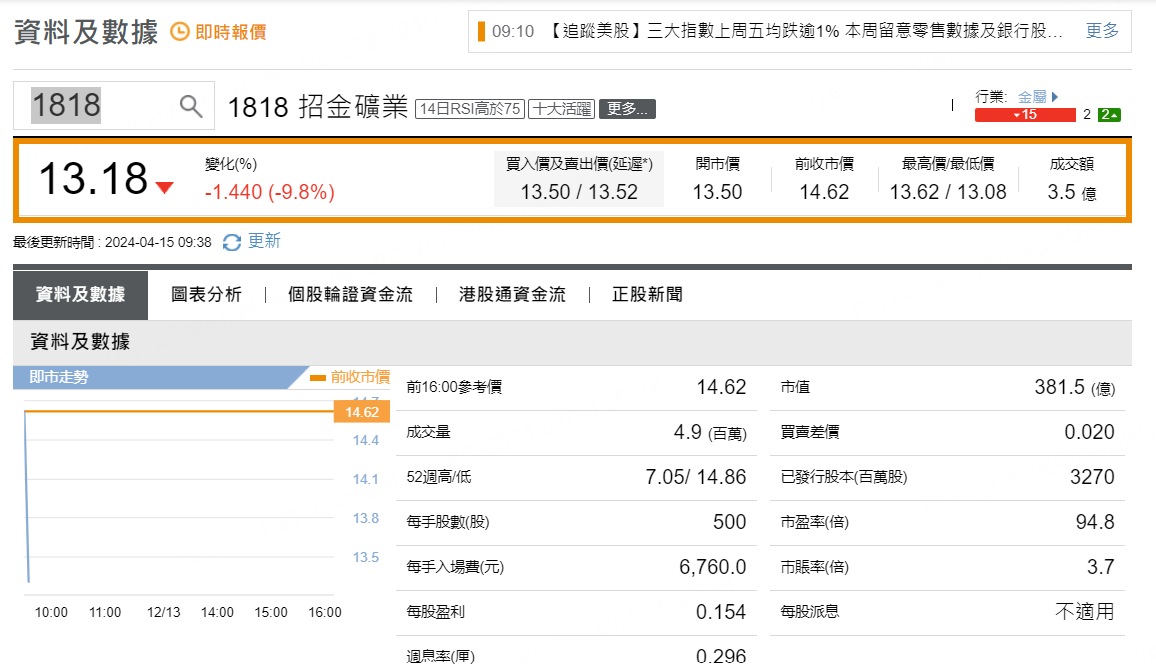The height and width of the screenshot is (664, 1156).
Task: Click the 十大活躍 tag
Action: tap(560, 109)
